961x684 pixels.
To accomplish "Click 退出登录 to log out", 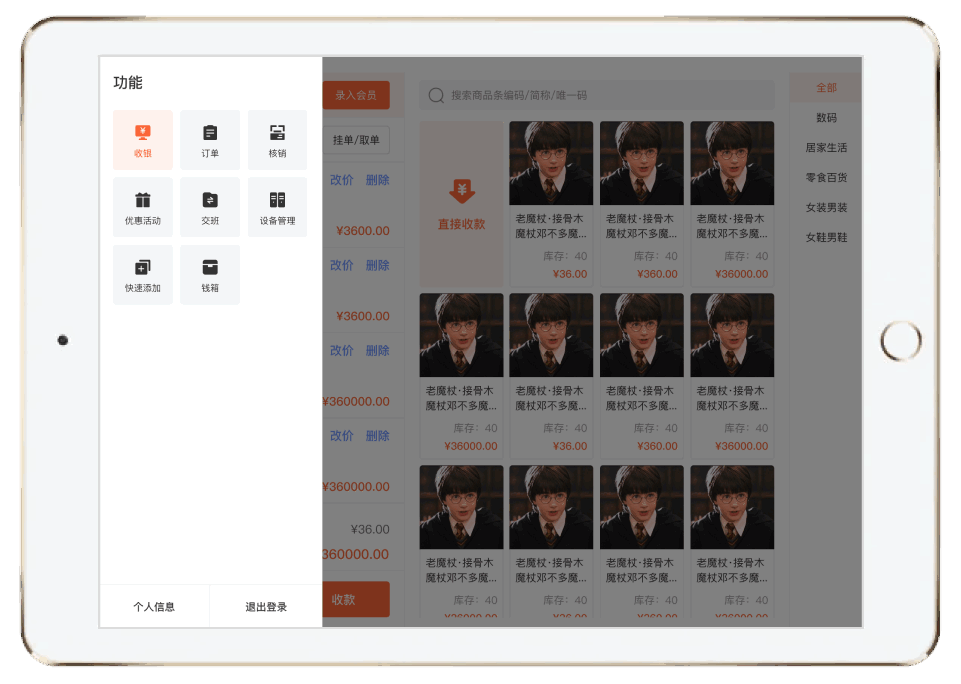I will click(266, 607).
